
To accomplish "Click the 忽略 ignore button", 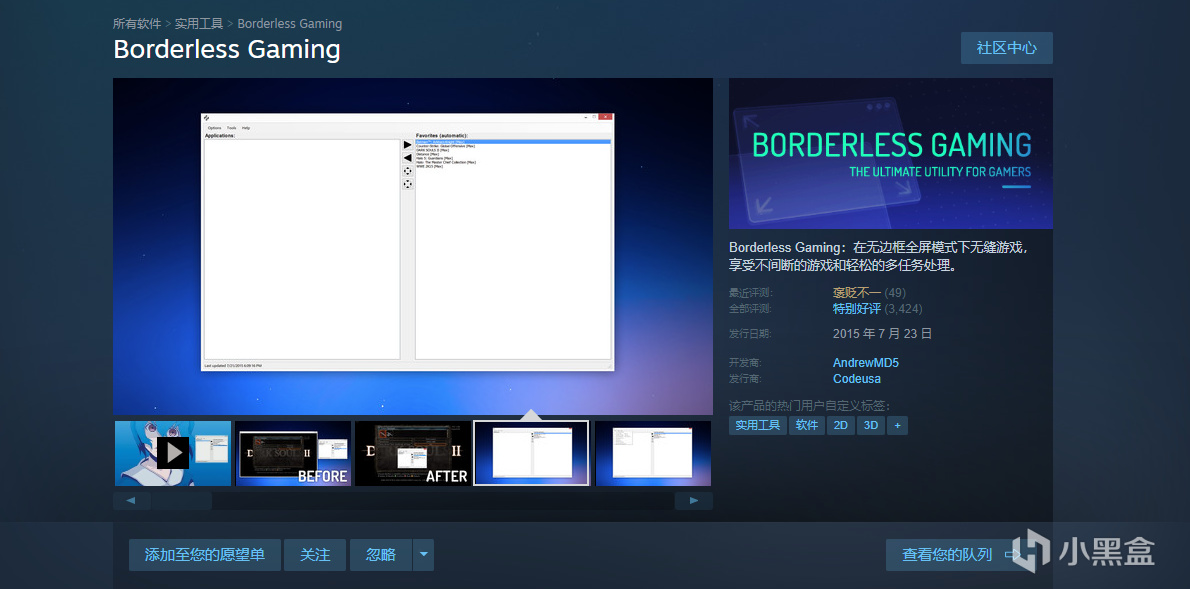I will tap(381, 555).
